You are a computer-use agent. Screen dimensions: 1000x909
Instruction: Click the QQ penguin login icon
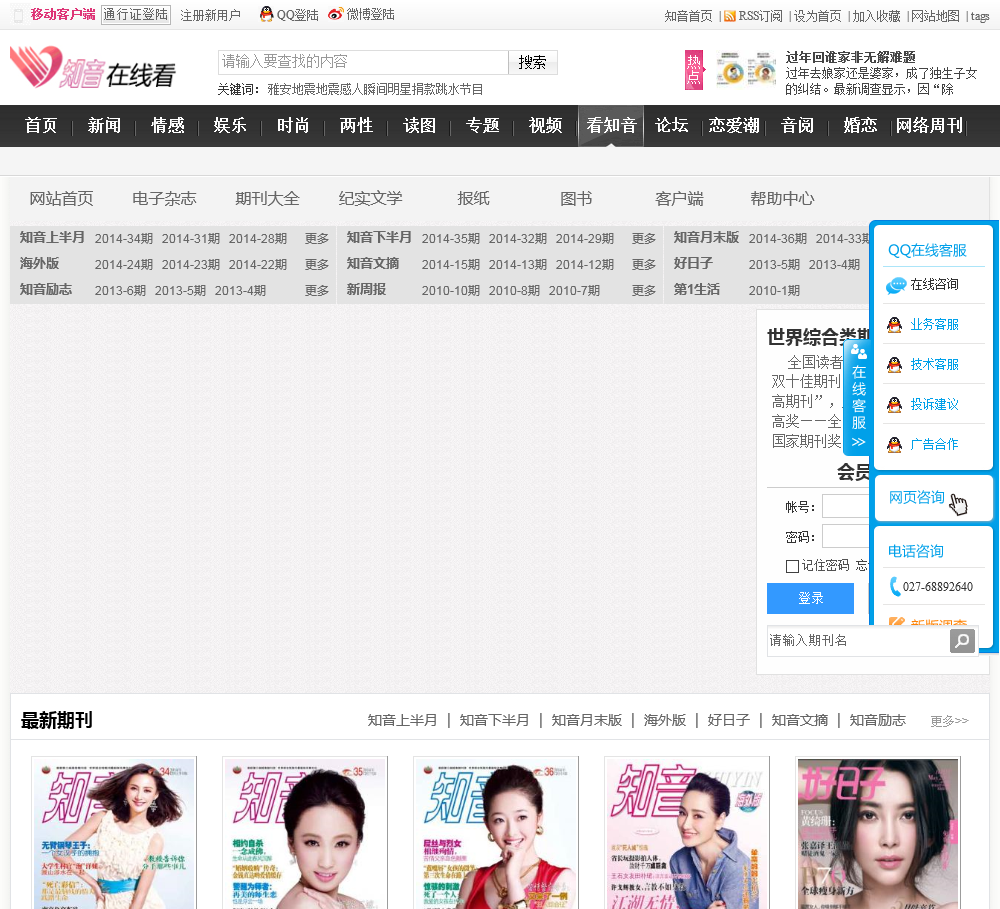(267, 14)
